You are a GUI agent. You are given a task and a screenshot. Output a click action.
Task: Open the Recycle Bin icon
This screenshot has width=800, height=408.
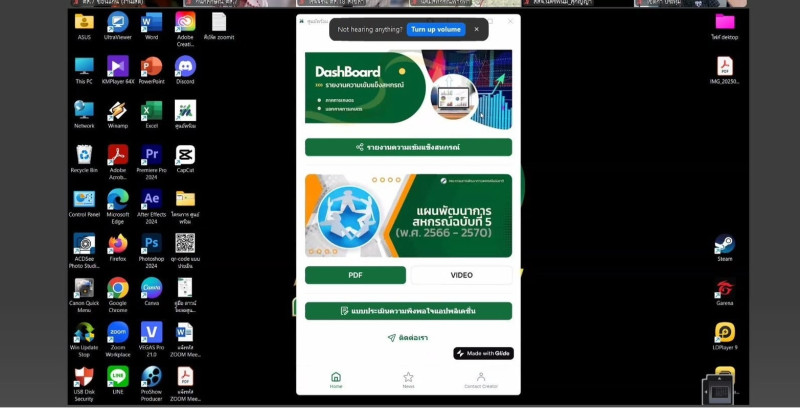(84, 156)
